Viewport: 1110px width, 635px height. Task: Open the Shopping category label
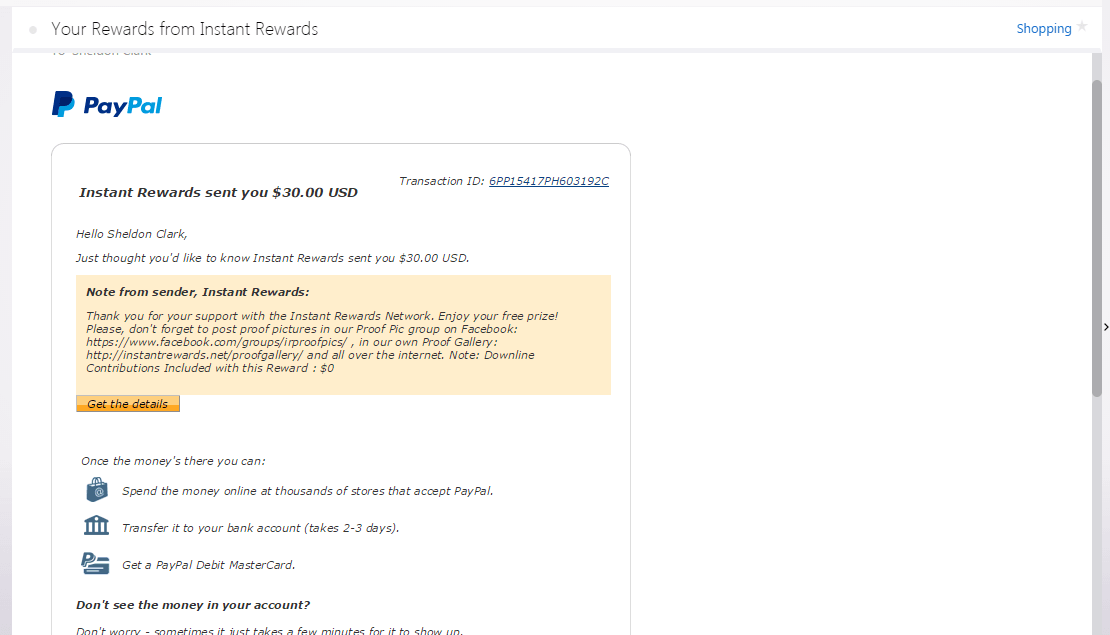pos(1043,28)
